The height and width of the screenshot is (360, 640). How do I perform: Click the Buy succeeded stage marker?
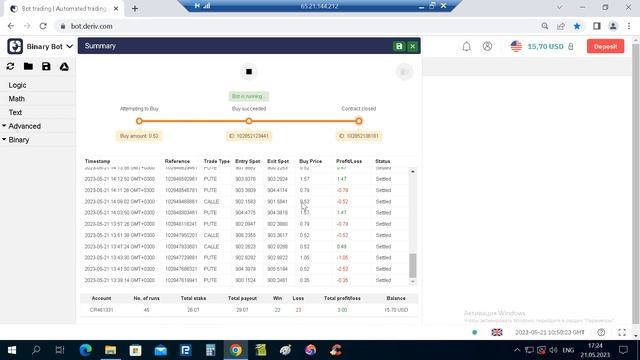(x=249, y=121)
